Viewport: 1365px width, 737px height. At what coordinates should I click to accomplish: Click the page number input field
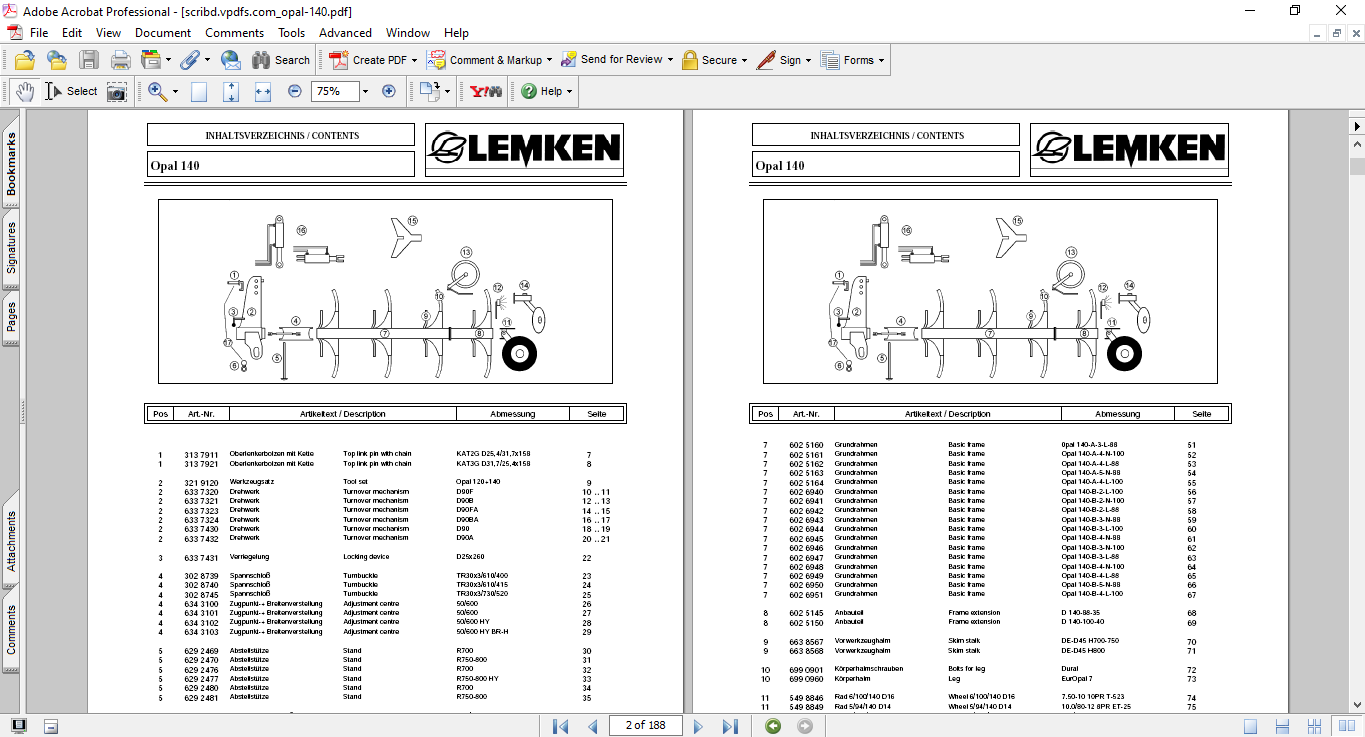(644, 726)
